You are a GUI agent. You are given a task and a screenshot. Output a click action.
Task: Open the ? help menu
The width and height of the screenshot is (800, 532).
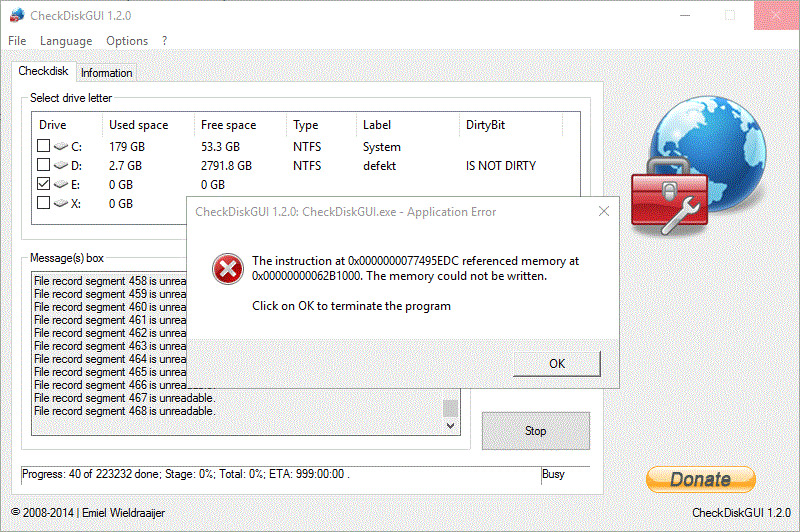click(x=164, y=41)
